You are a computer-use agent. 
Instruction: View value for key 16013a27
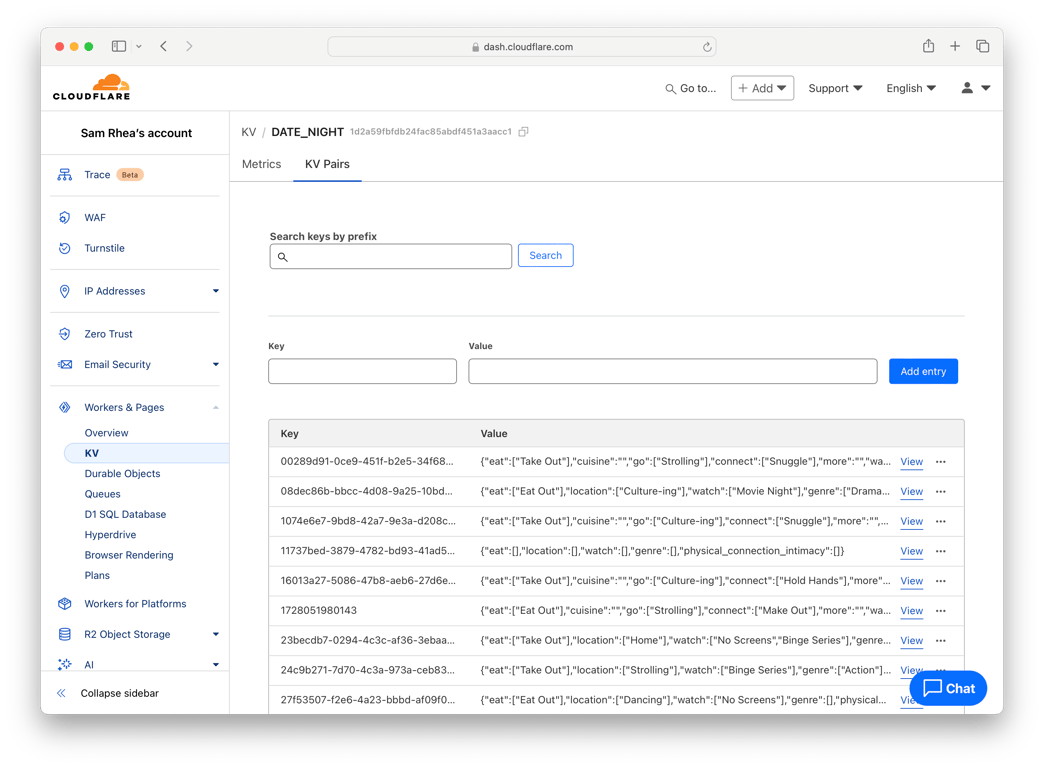pyautogui.click(x=912, y=581)
